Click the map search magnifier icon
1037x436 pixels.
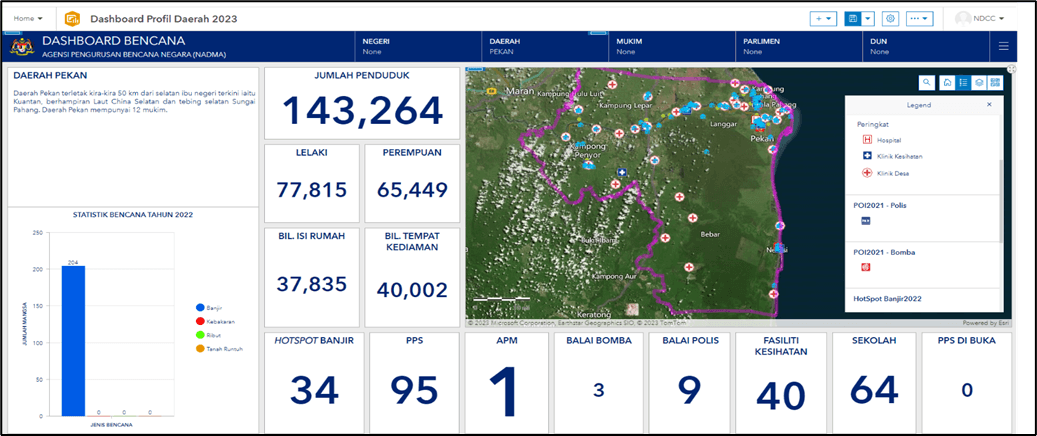click(x=927, y=83)
